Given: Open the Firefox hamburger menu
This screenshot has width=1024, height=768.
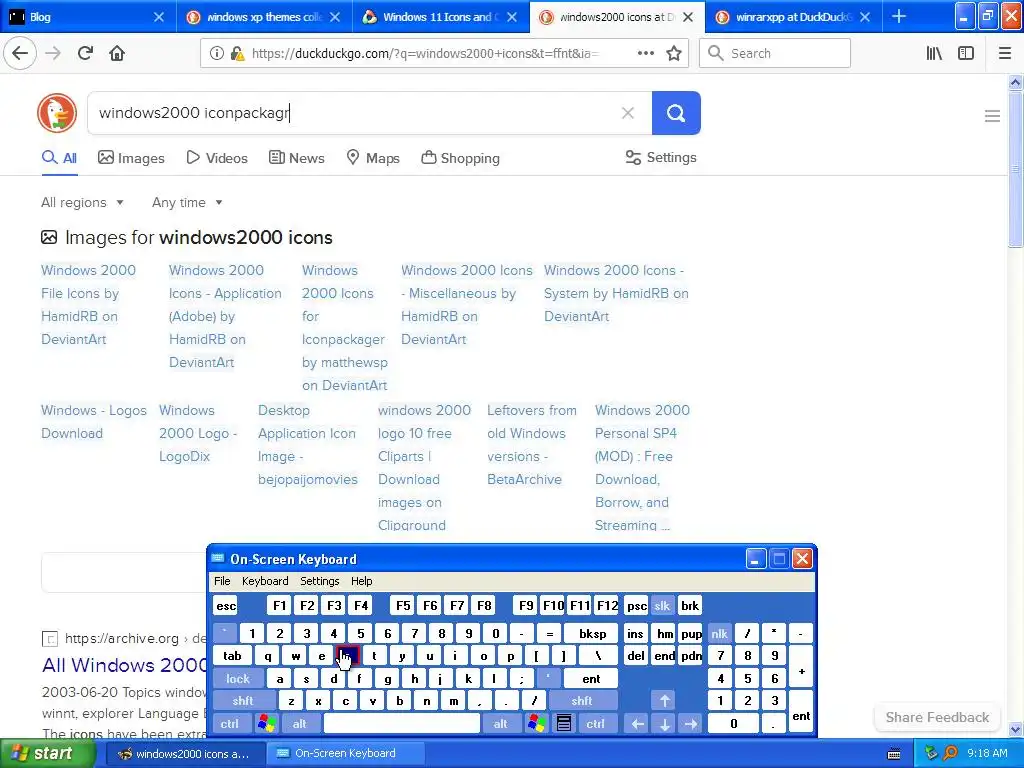Looking at the screenshot, I should [x=1005, y=53].
